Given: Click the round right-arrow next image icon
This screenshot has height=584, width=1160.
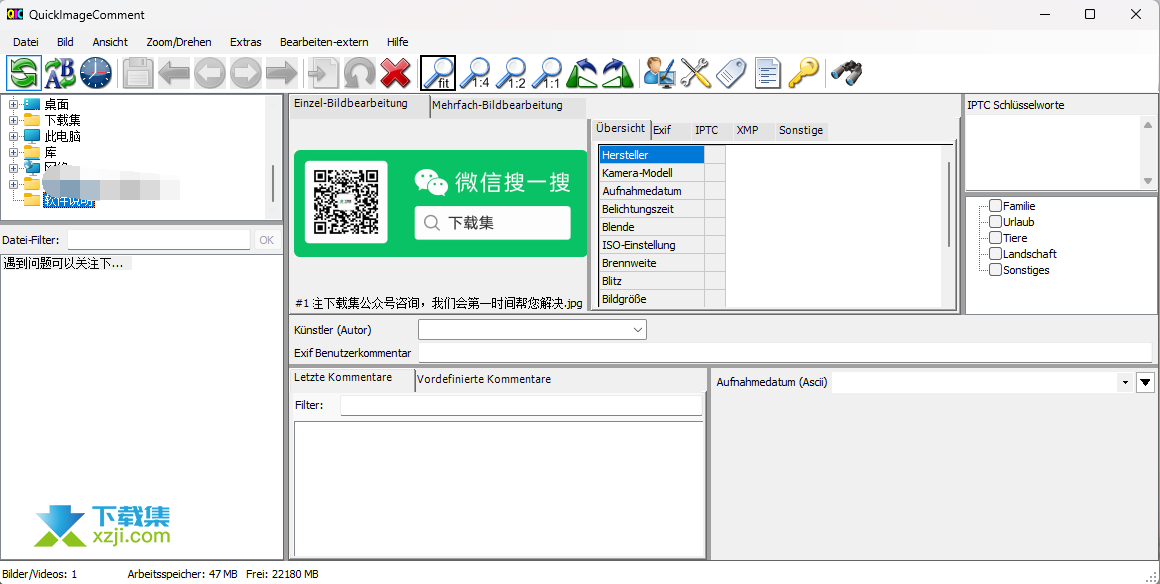Looking at the screenshot, I should click(x=246, y=73).
